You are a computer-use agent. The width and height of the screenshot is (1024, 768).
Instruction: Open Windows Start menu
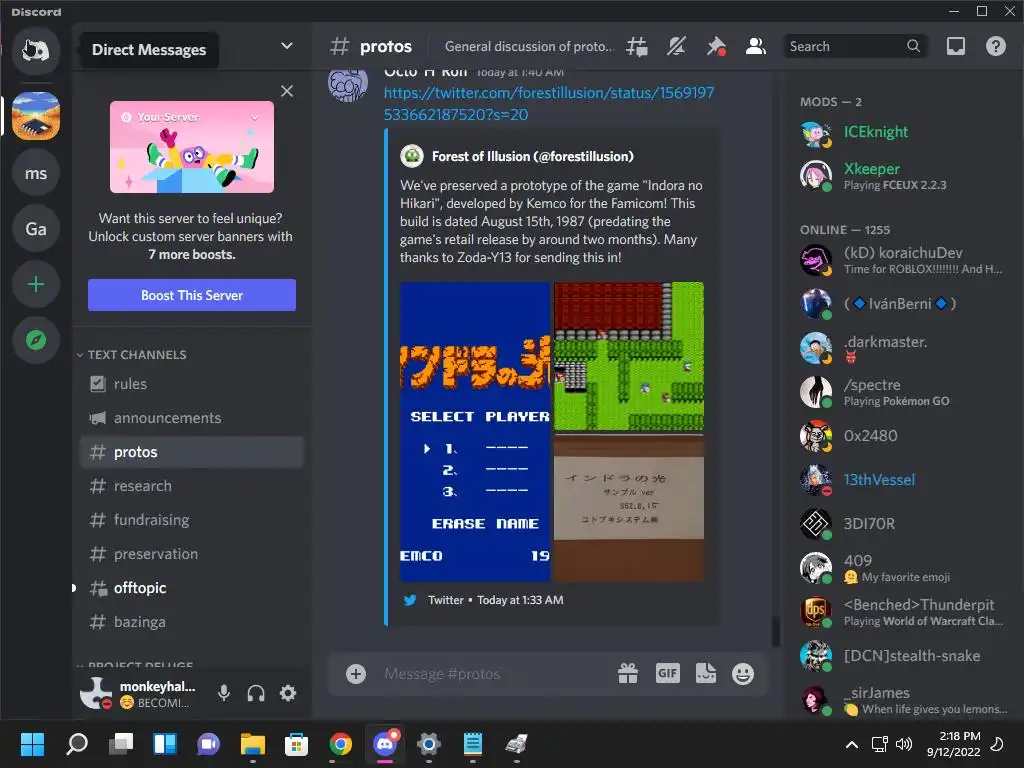pyautogui.click(x=32, y=744)
